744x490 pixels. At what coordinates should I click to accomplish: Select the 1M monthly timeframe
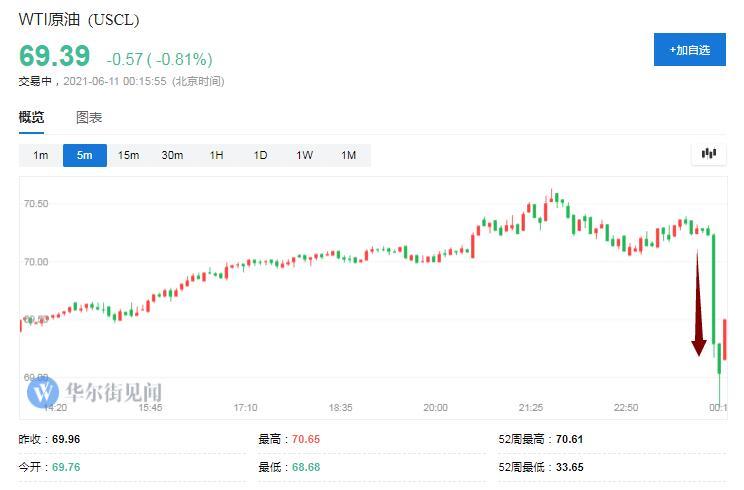pyautogui.click(x=348, y=155)
